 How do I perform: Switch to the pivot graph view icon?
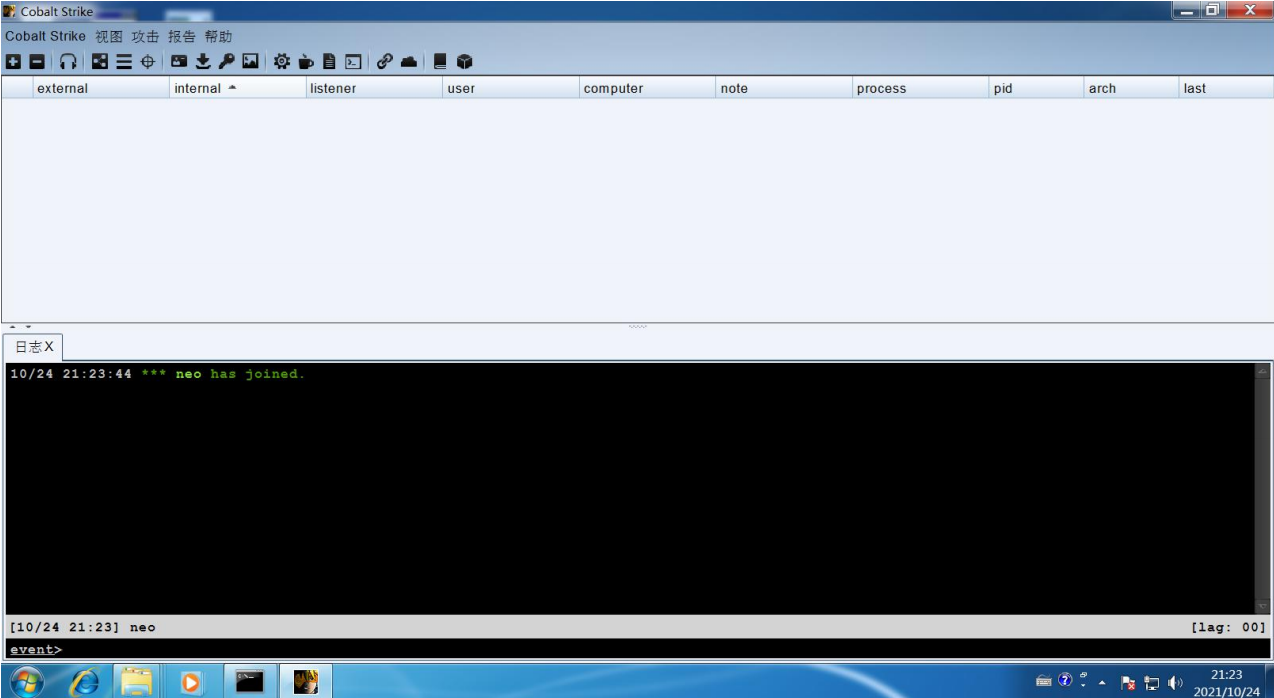[100, 62]
